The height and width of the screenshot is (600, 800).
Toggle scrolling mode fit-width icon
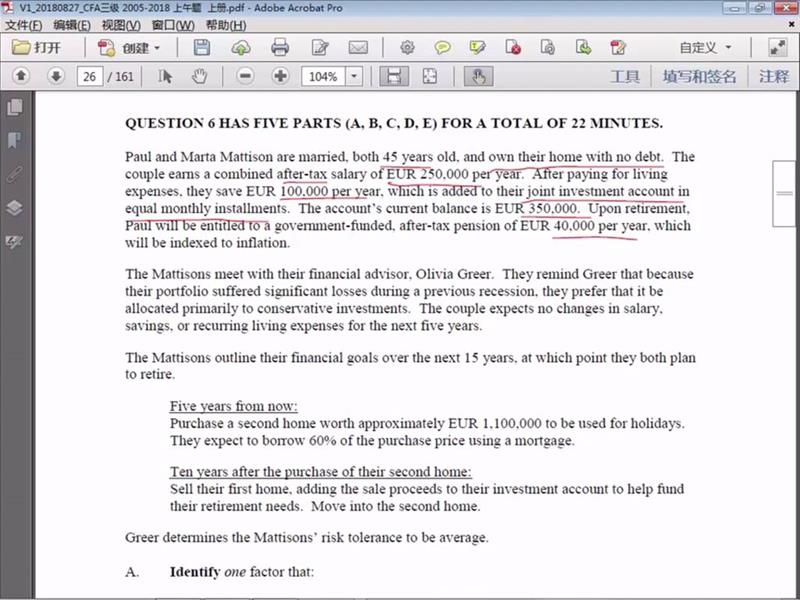(393, 77)
